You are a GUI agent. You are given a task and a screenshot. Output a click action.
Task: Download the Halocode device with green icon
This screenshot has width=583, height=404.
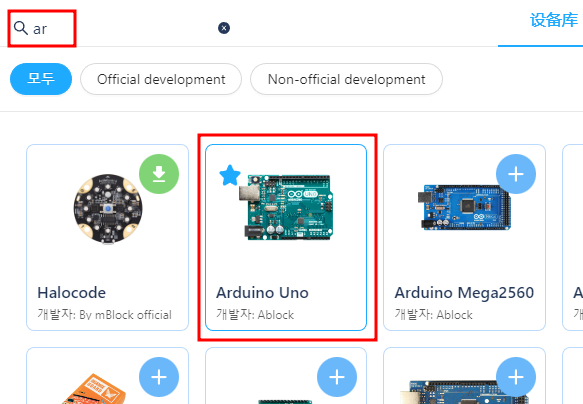tap(159, 174)
